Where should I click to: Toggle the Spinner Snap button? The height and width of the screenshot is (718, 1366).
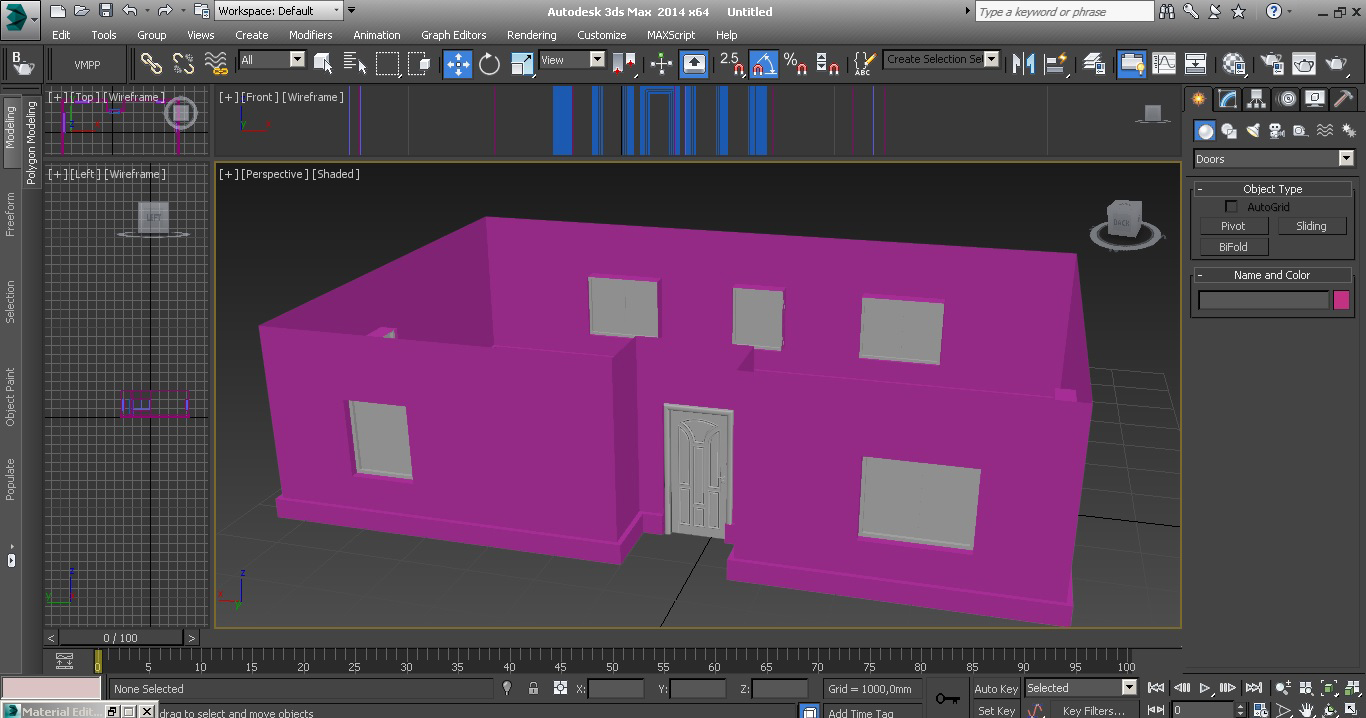[827, 64]
